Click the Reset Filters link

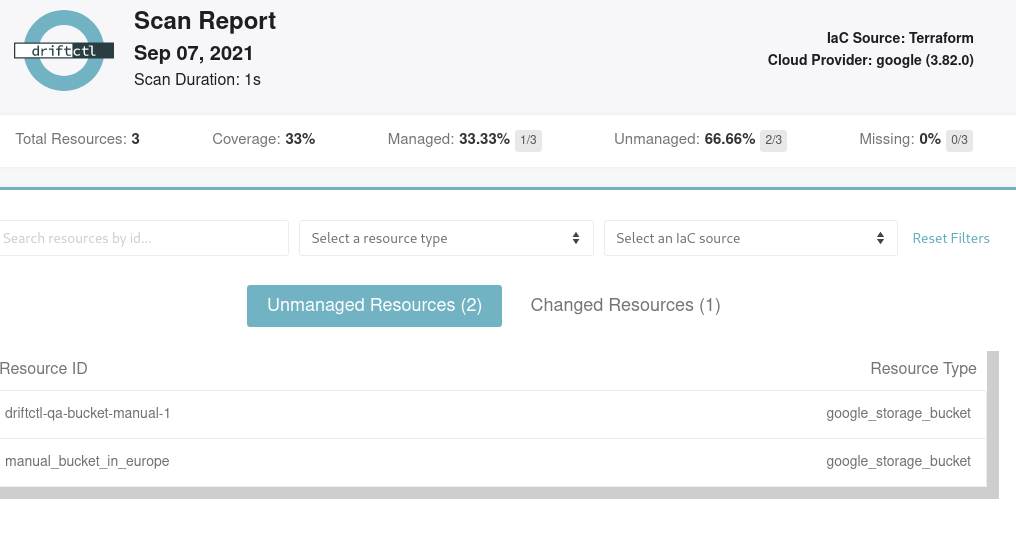pos(951,238)
